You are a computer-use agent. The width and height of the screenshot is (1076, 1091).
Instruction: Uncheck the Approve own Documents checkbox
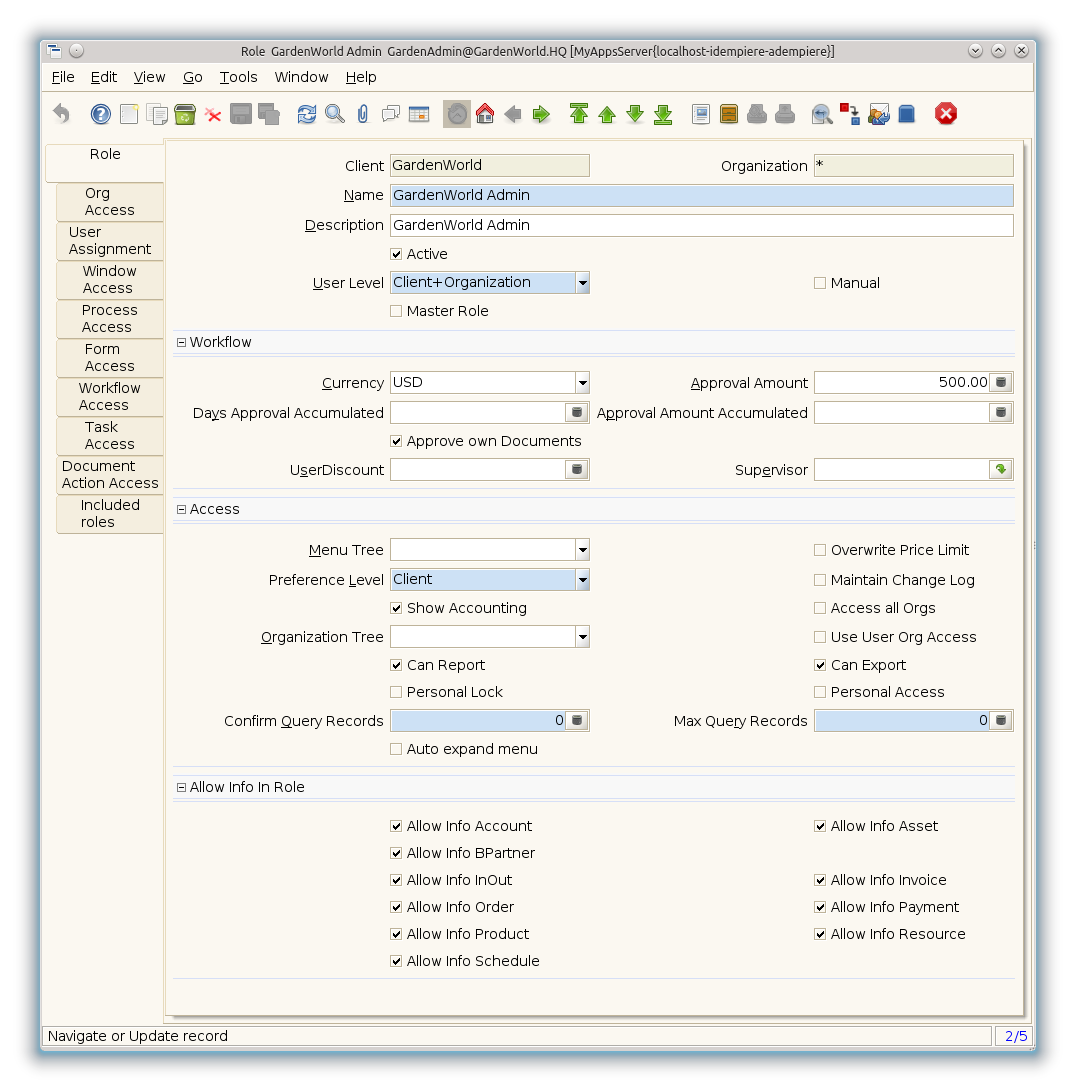(397, 441)
